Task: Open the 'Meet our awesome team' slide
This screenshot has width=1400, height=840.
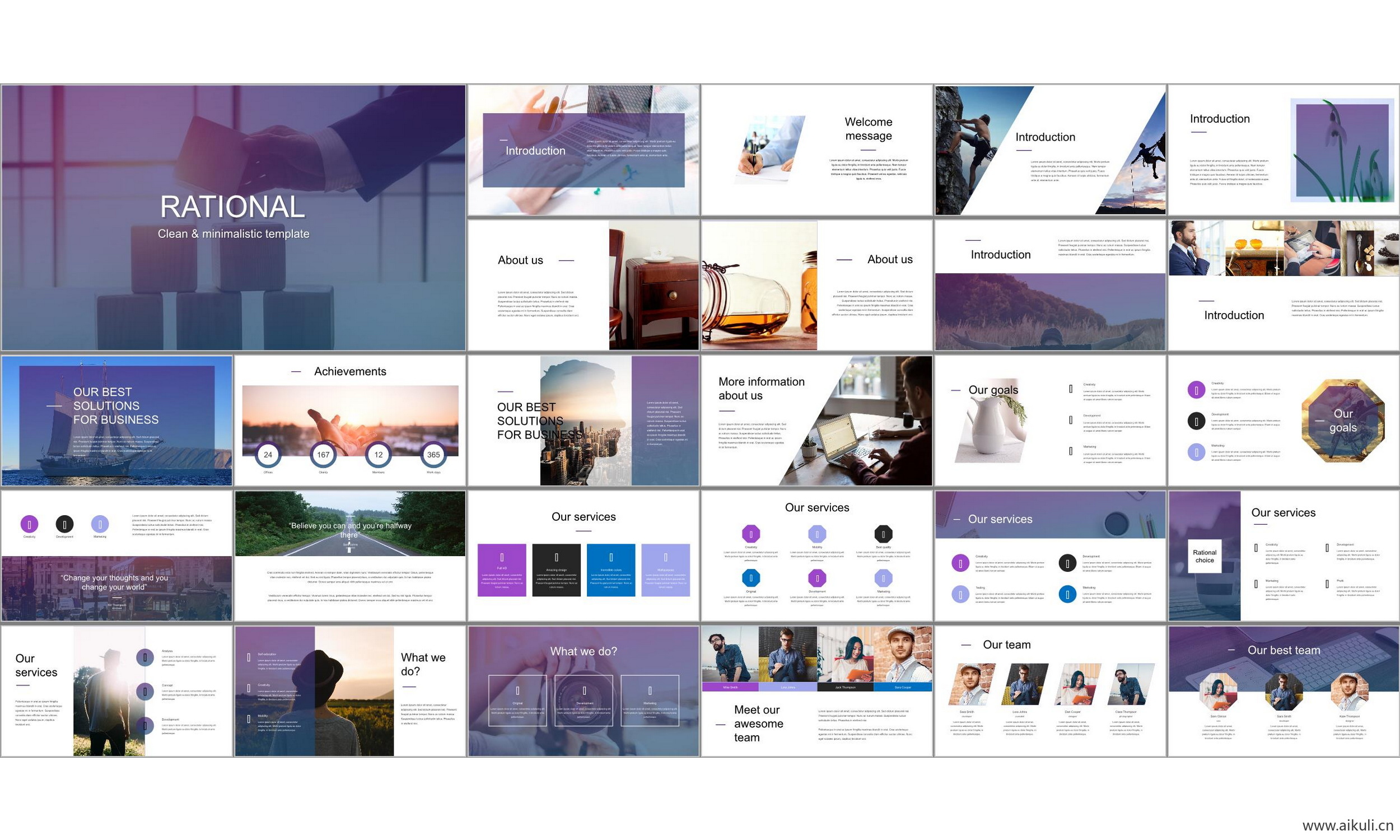Action: coord(816,691)
